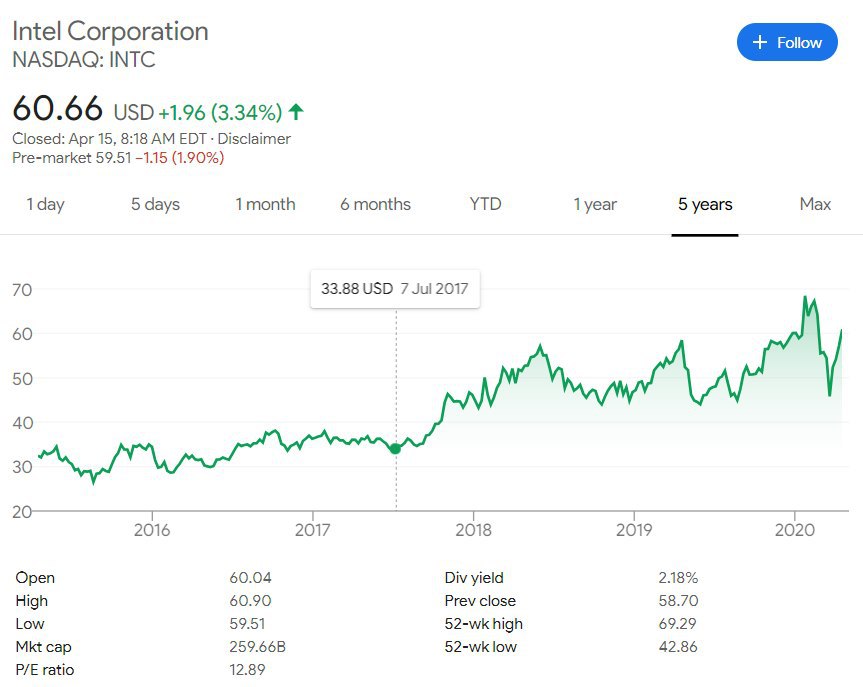Select the 6 months range tab
The width and height of the screenshot is (863, 687).
pos(375,204)
